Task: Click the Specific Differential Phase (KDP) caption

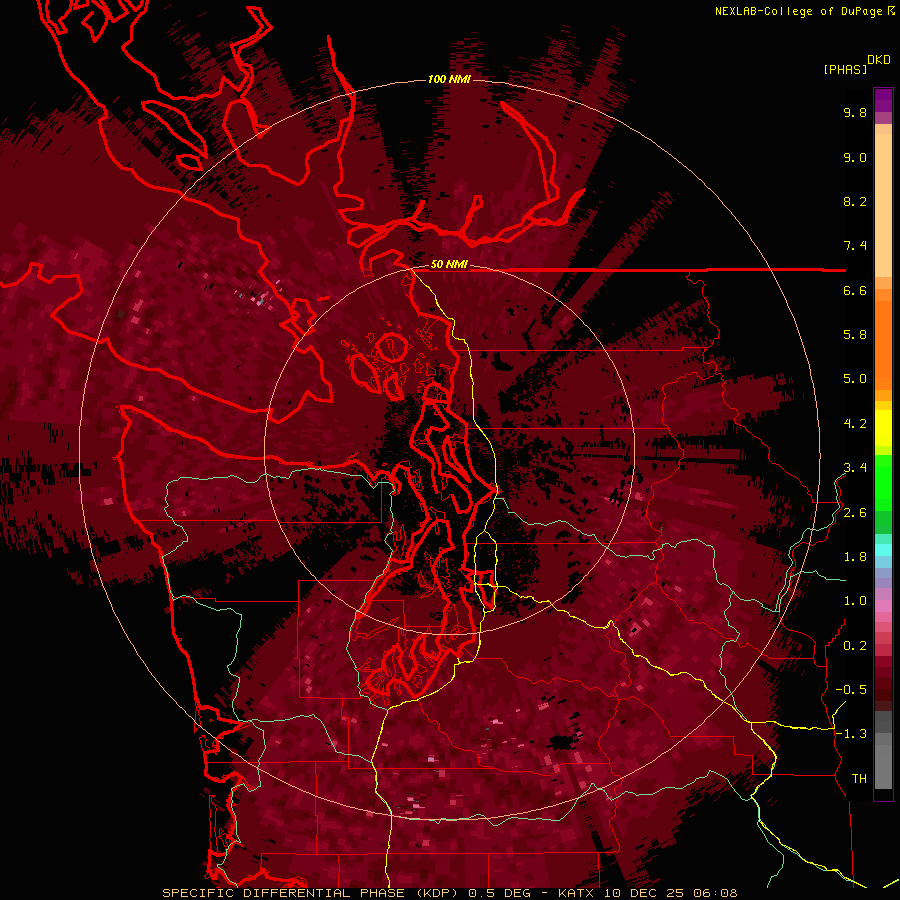Action: (x=312, y=893)
